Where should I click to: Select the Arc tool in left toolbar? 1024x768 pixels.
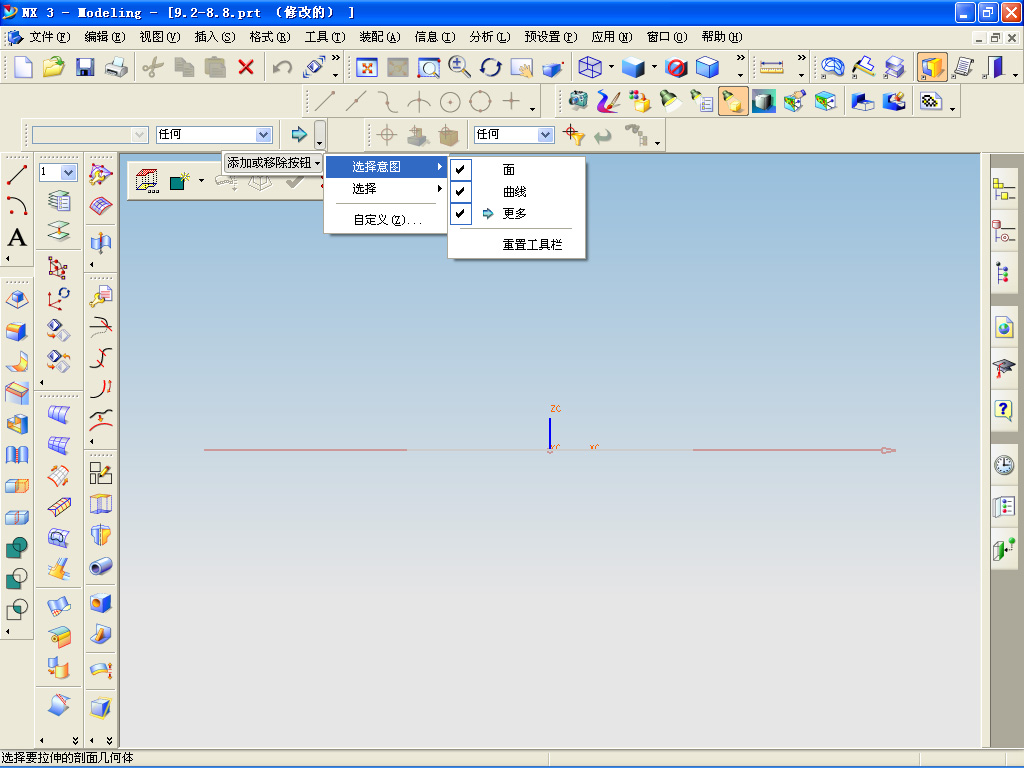tap(17, 206)
